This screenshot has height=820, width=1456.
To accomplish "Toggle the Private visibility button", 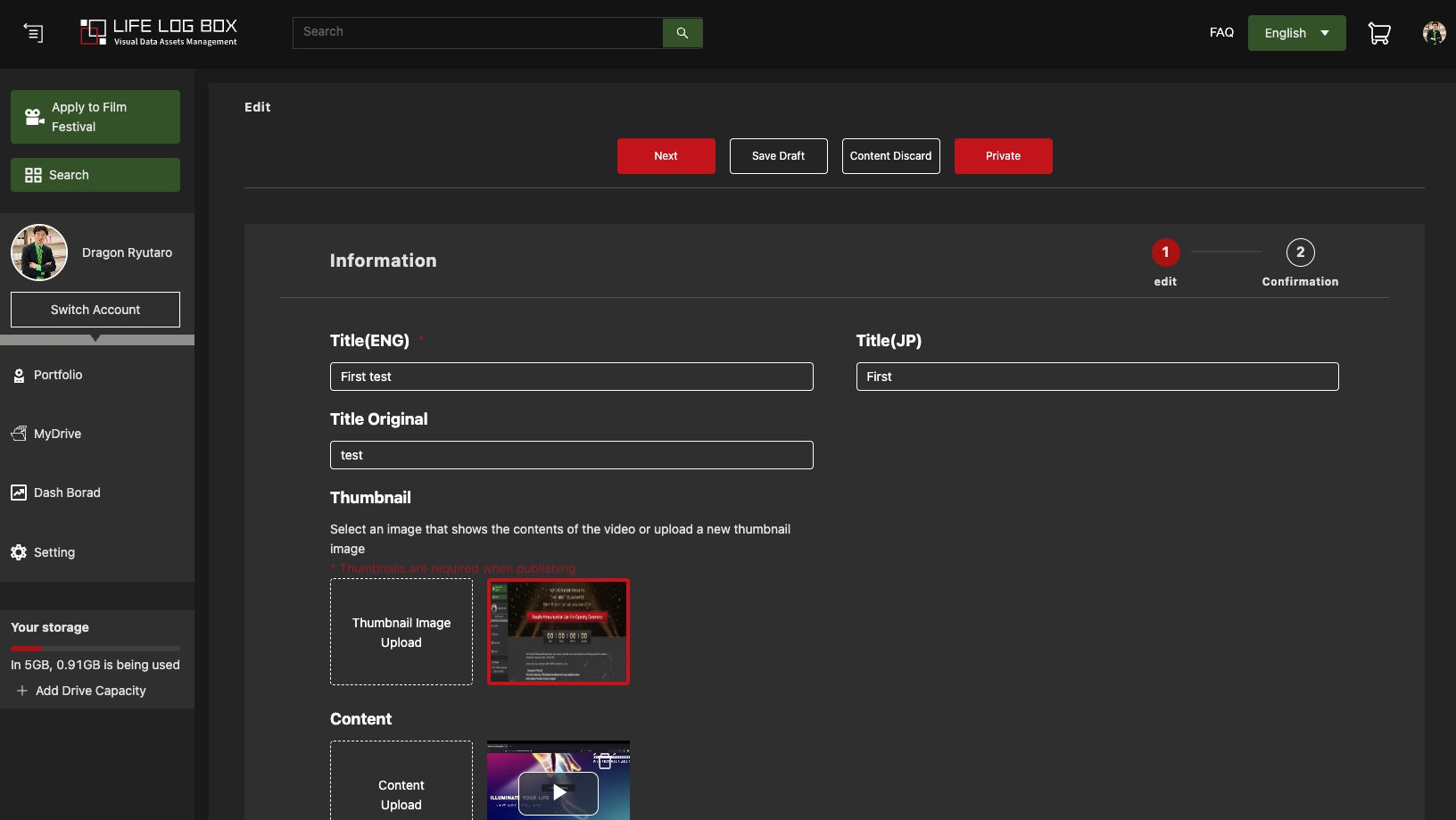I will 1003,156.
